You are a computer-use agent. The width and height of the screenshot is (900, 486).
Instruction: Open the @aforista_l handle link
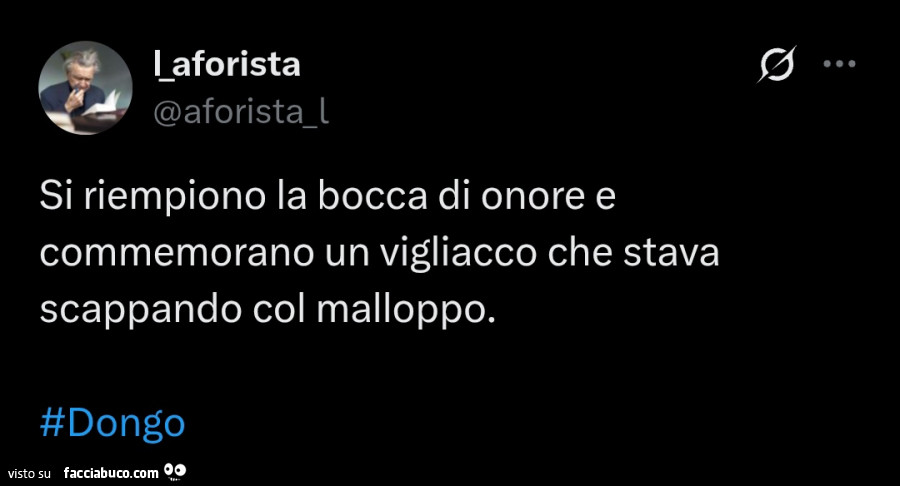pyautogui.click(x=241, y=111)
